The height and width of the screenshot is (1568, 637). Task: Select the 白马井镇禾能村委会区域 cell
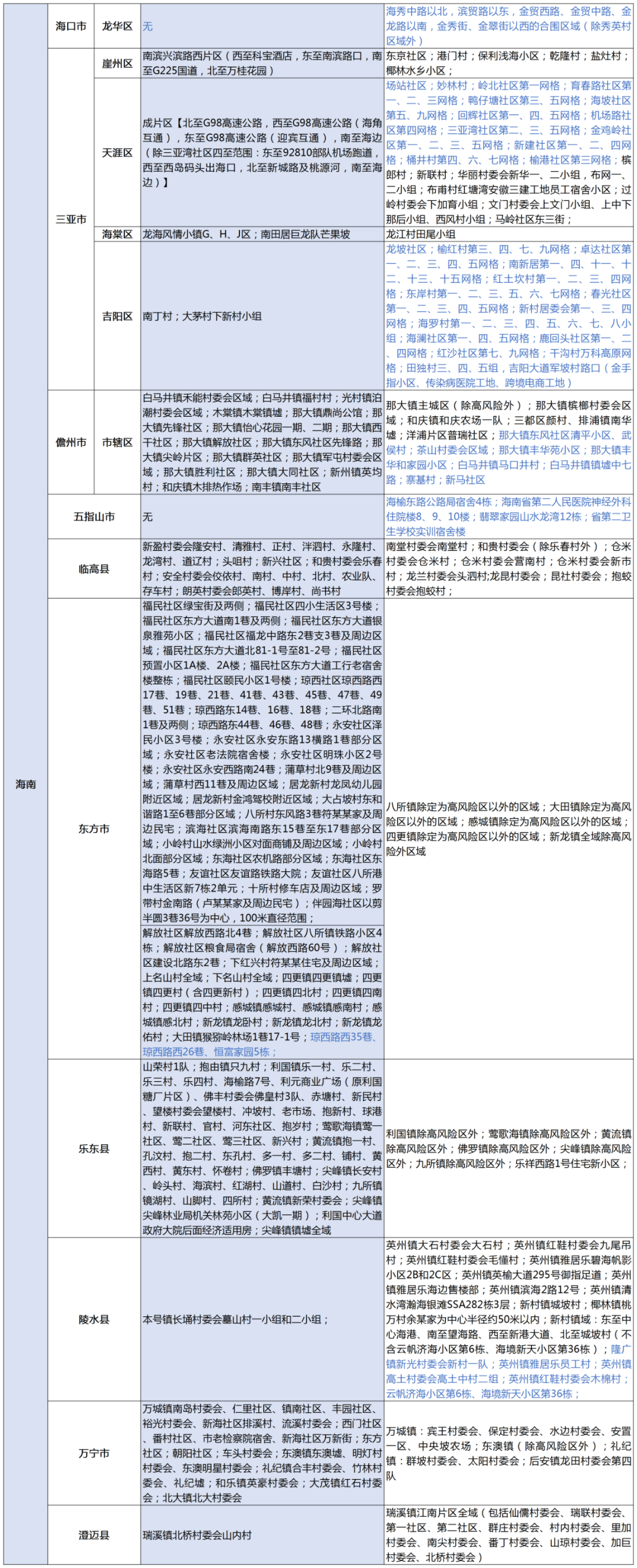tap(262, 442)
